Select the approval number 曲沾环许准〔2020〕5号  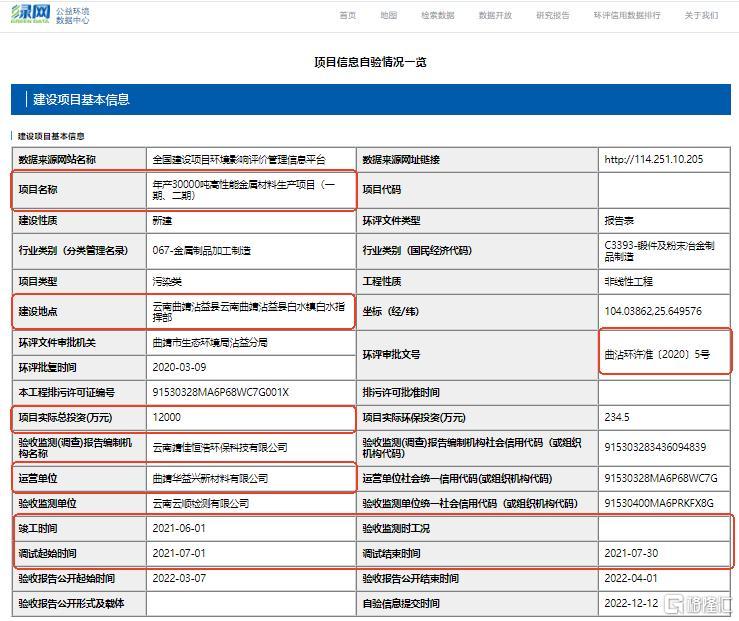coord(657,354)
